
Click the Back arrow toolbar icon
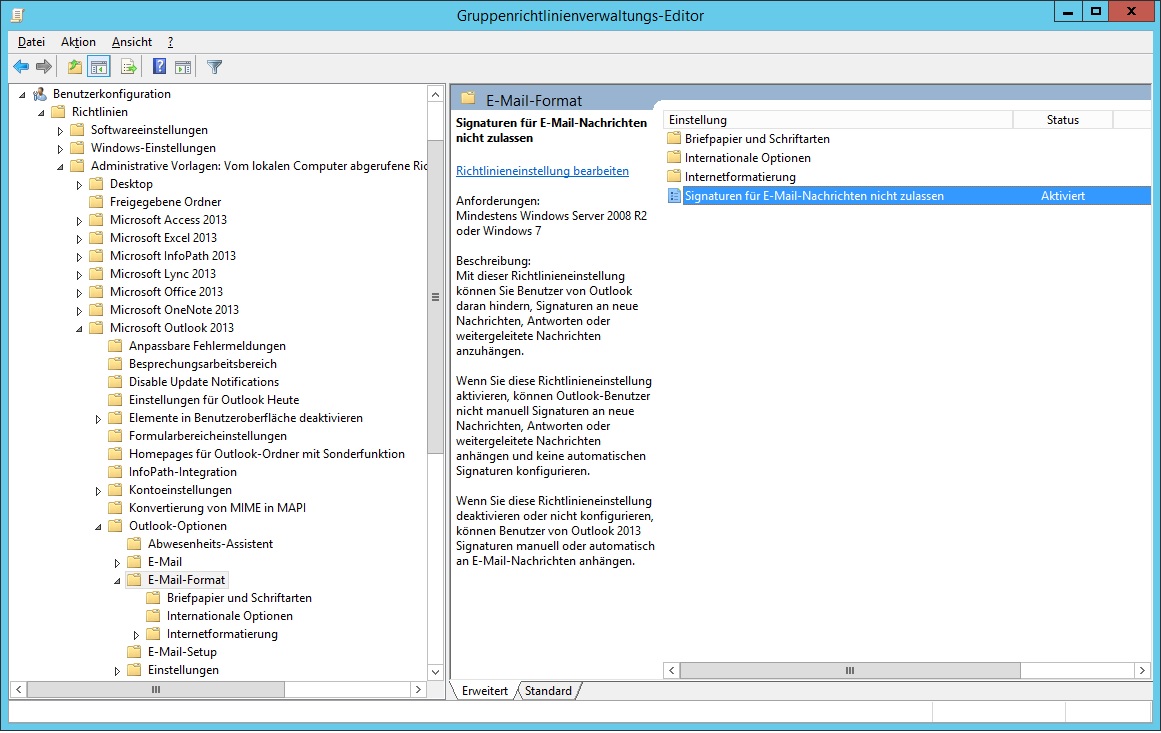(21, 67)
